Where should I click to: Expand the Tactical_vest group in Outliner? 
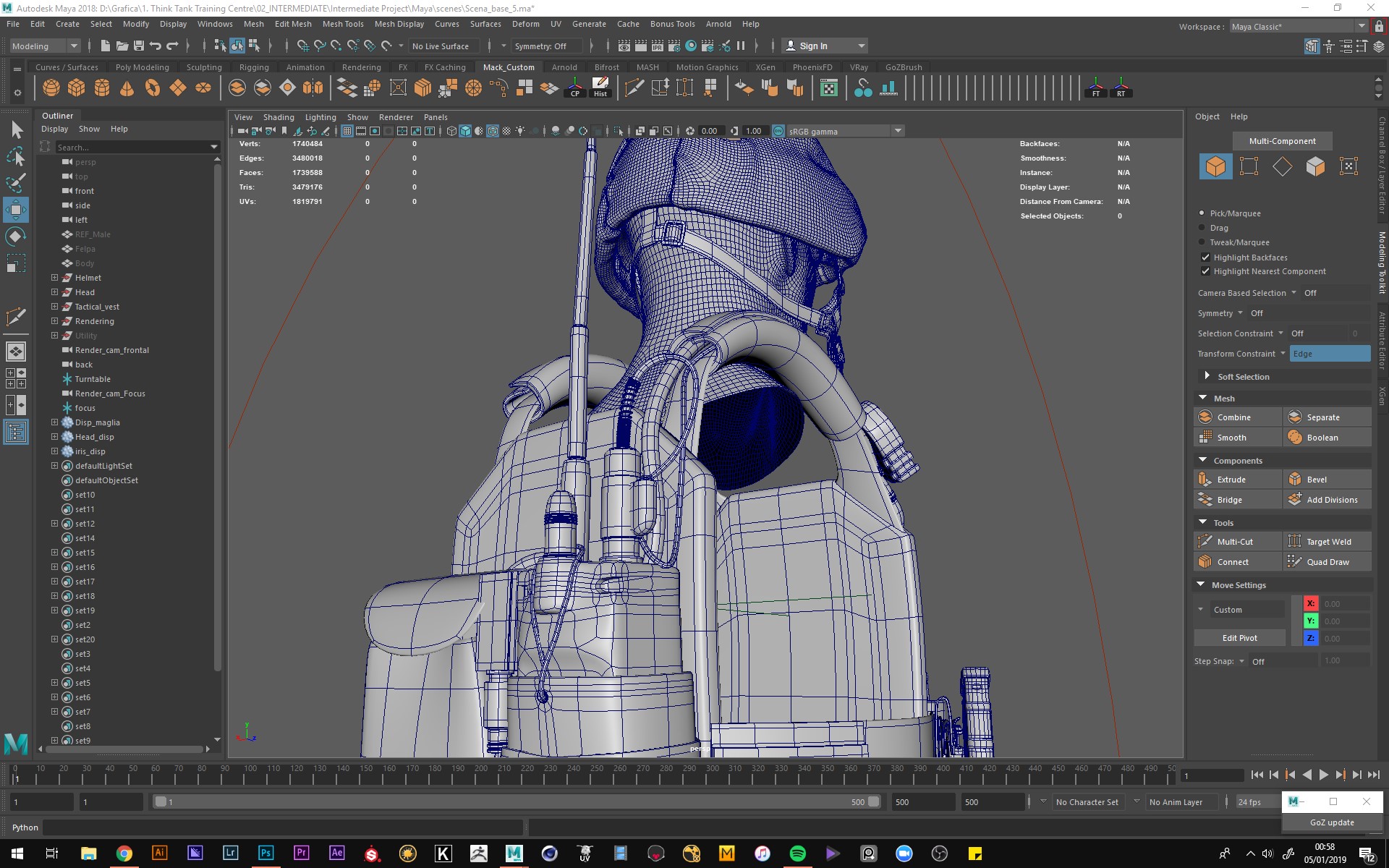click(x=54, y=307)
